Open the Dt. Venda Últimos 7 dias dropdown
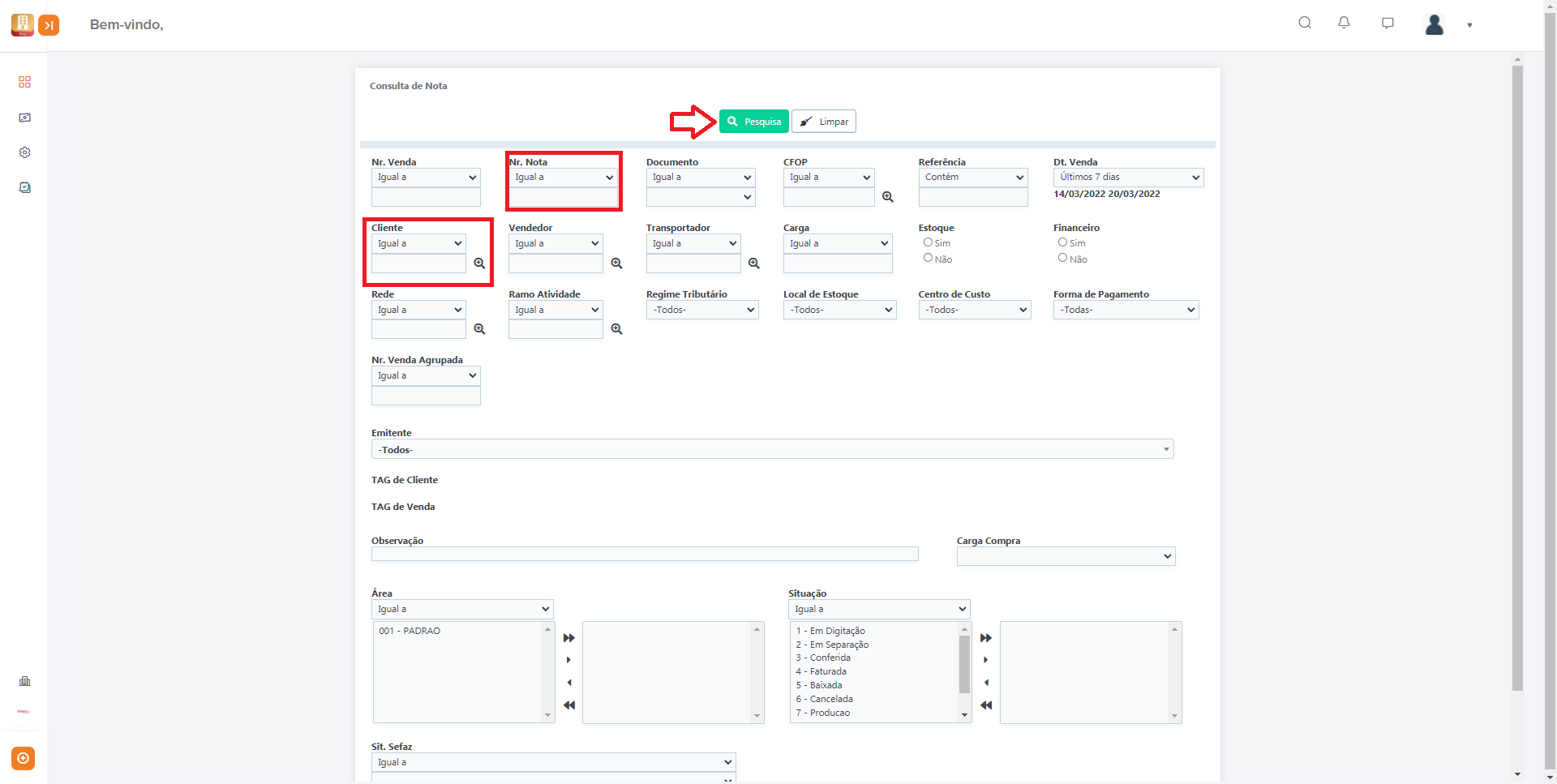Image resolution: width=1557 pixels, height=784 pixels. tap(1128, 177)
